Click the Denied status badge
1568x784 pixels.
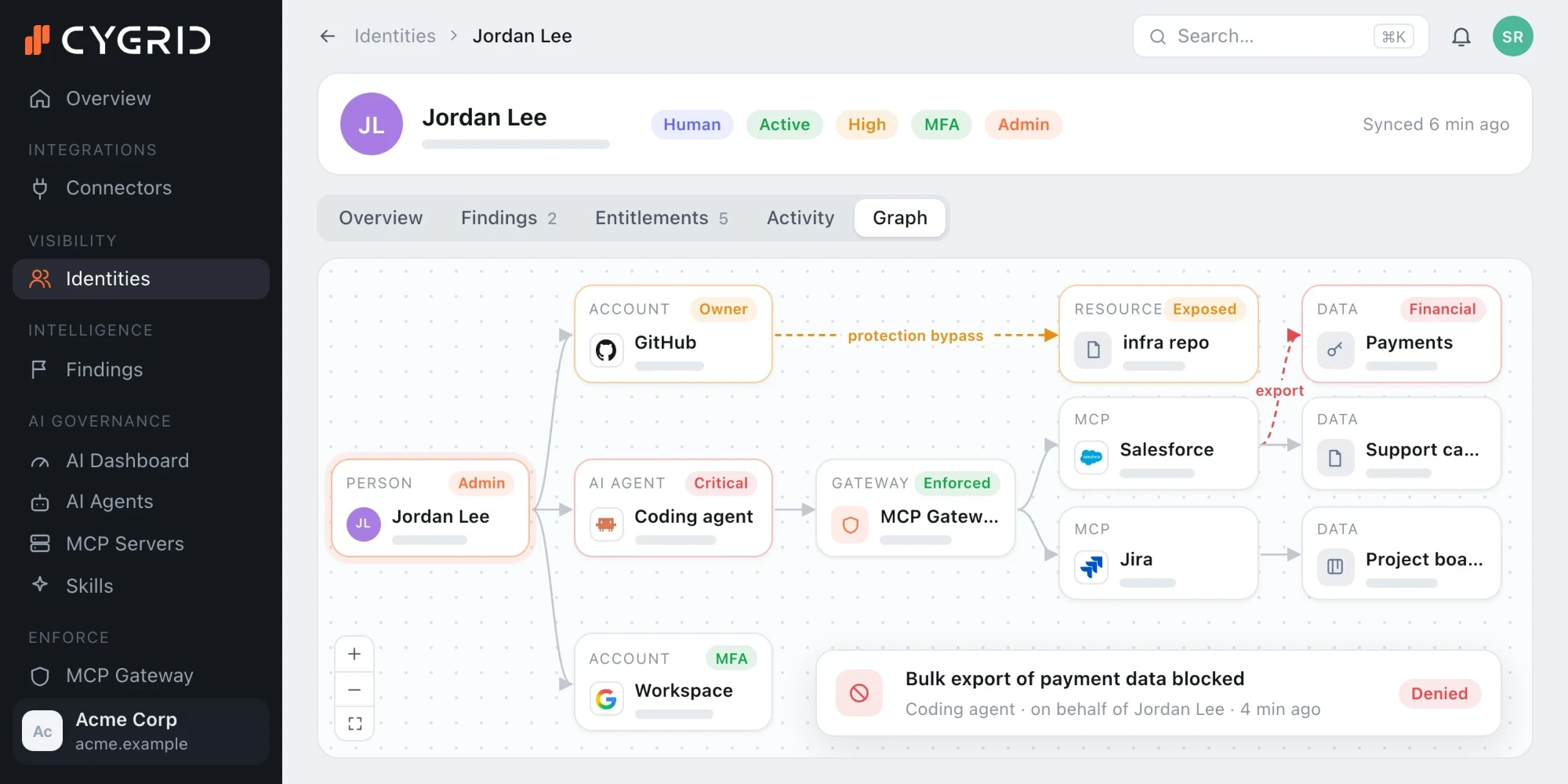pos(1439,693)
